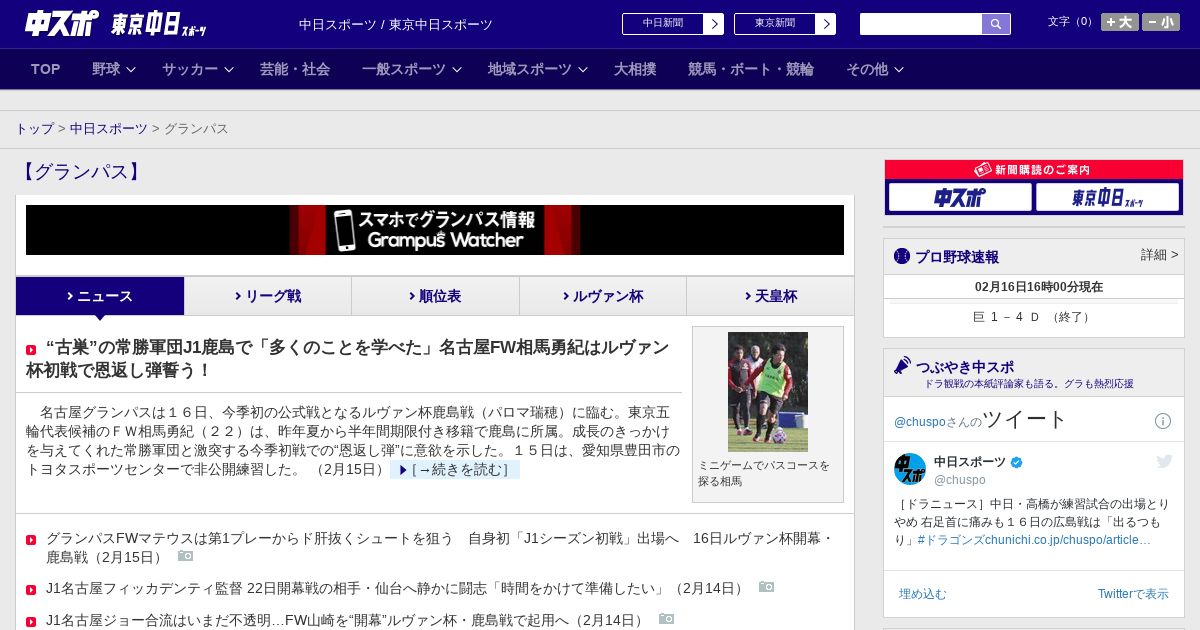Click the プロ野球速報 baseball icon
This screenshot has width=1200, height=630.
[902, 256]
